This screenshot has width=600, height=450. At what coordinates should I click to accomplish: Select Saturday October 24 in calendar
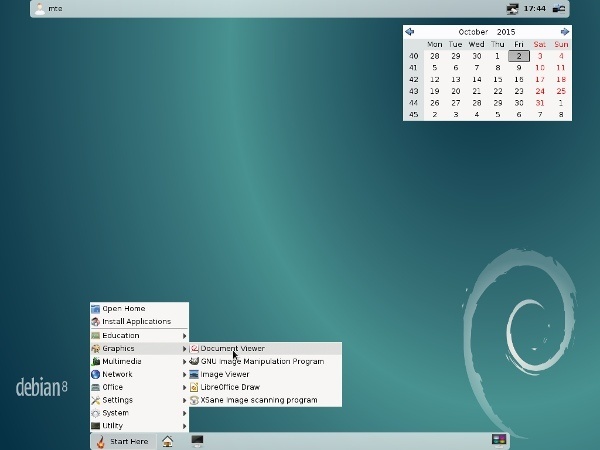point(540,91)
